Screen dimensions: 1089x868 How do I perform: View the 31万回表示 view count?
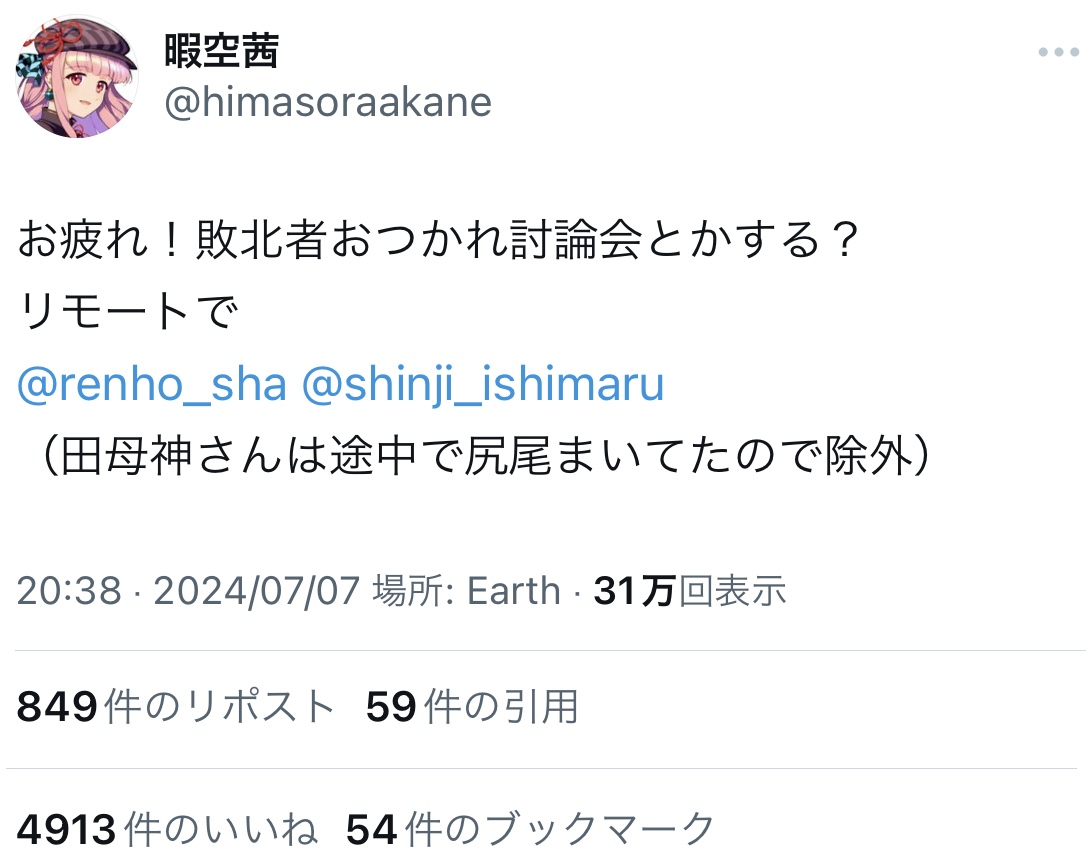(690, 591)
